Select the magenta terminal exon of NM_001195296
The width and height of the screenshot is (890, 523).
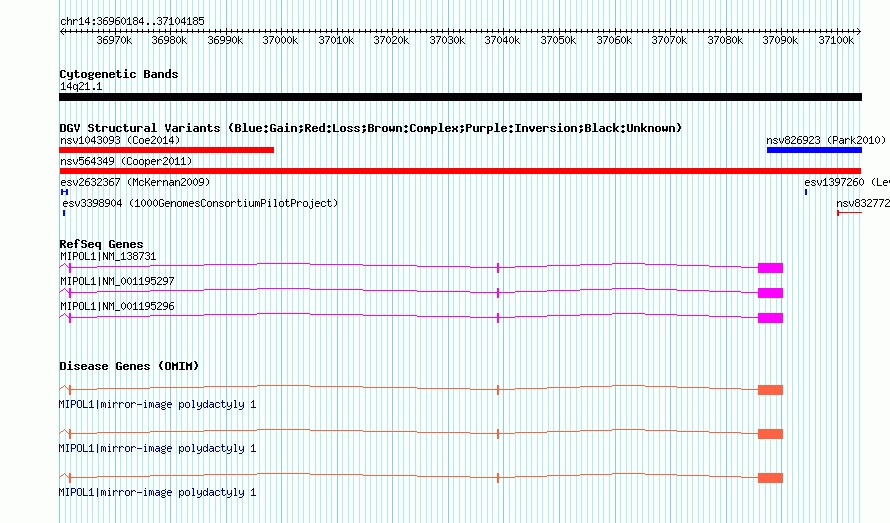coord(770,318)
